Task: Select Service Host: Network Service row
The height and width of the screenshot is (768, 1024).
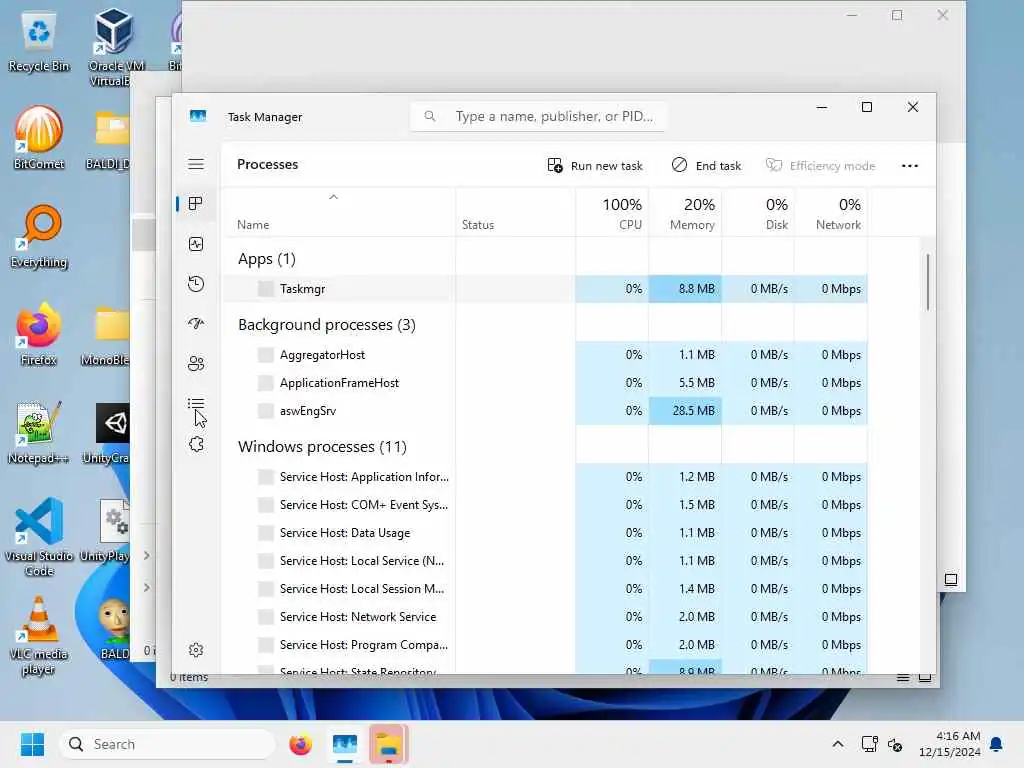Action: (545, 616)
